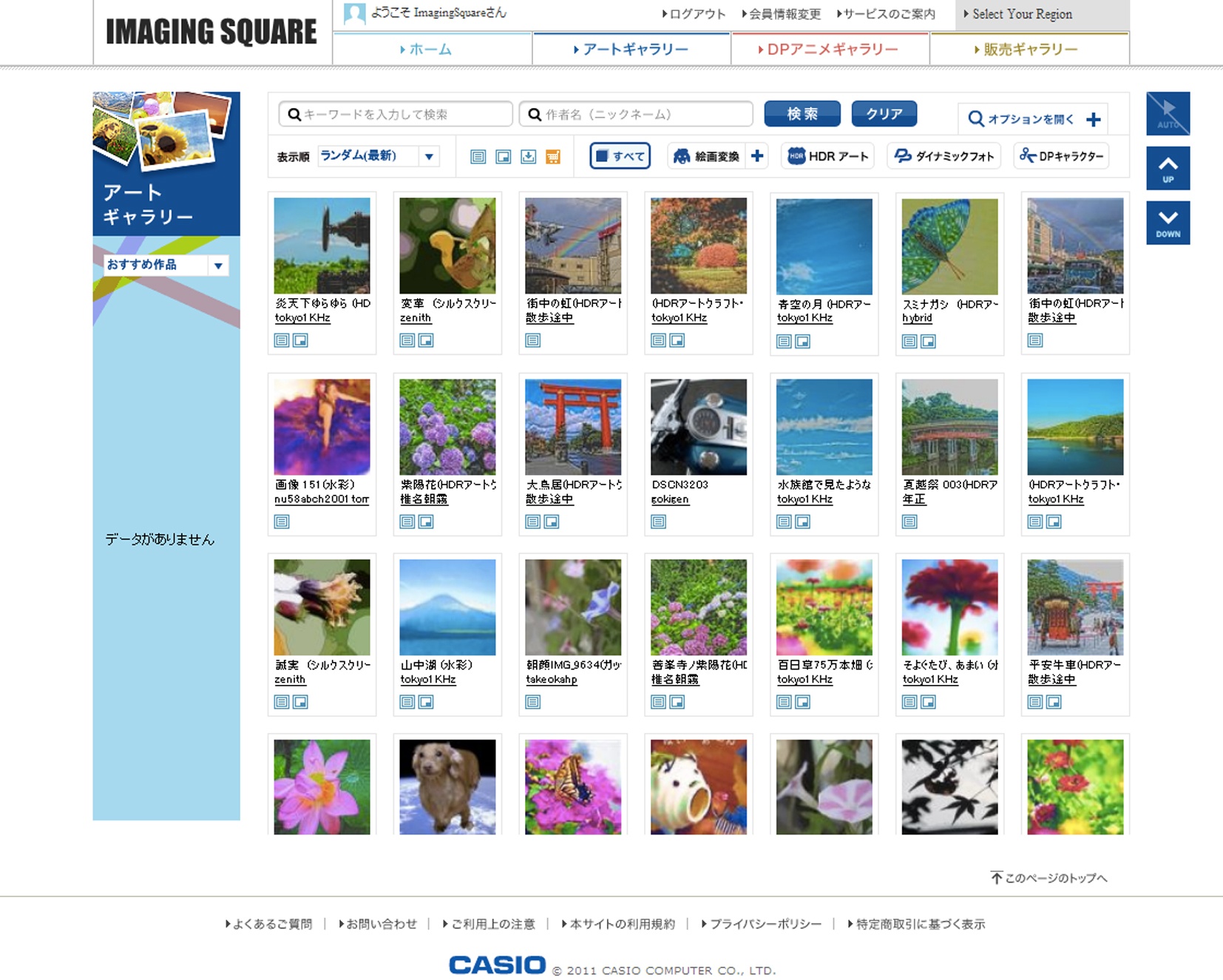Toggle the 絵画変換 filter

coord(707,156)
